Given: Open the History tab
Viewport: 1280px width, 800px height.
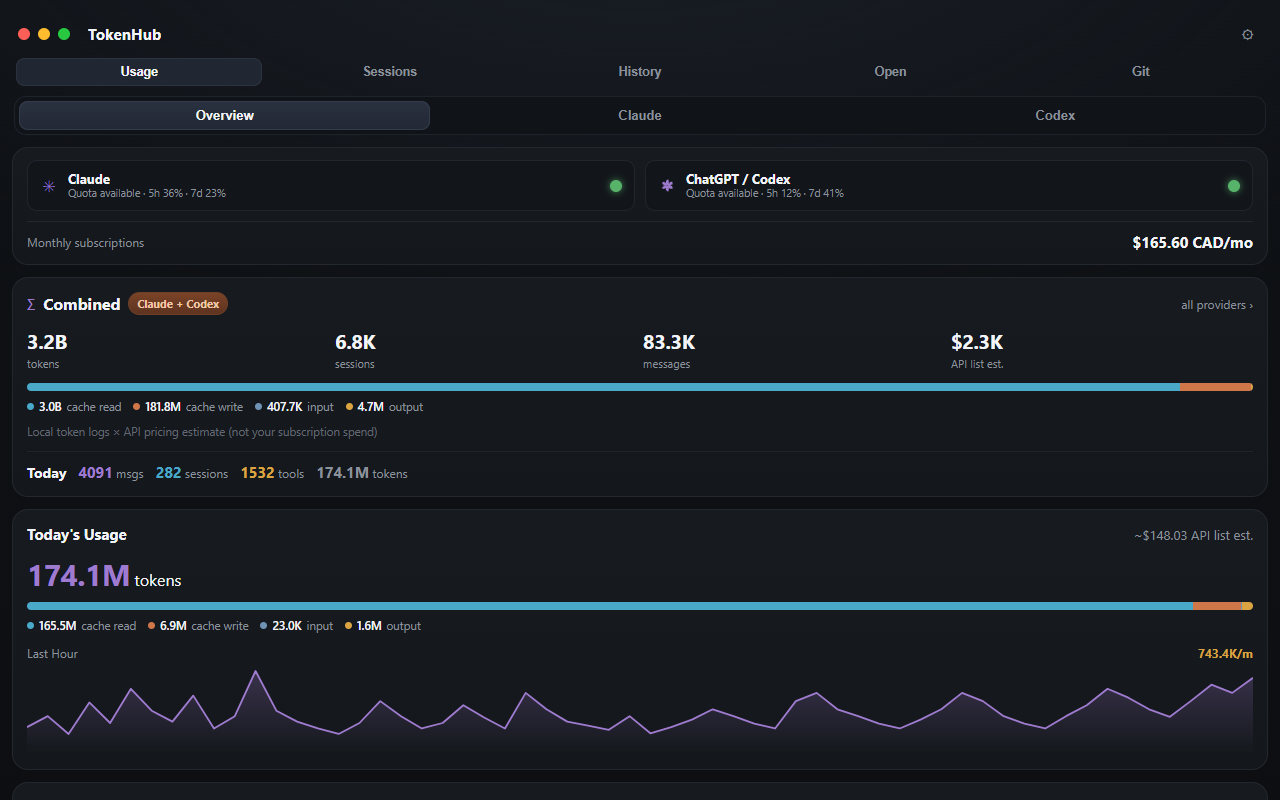Looking at the screenshot, I should point(640,72).
